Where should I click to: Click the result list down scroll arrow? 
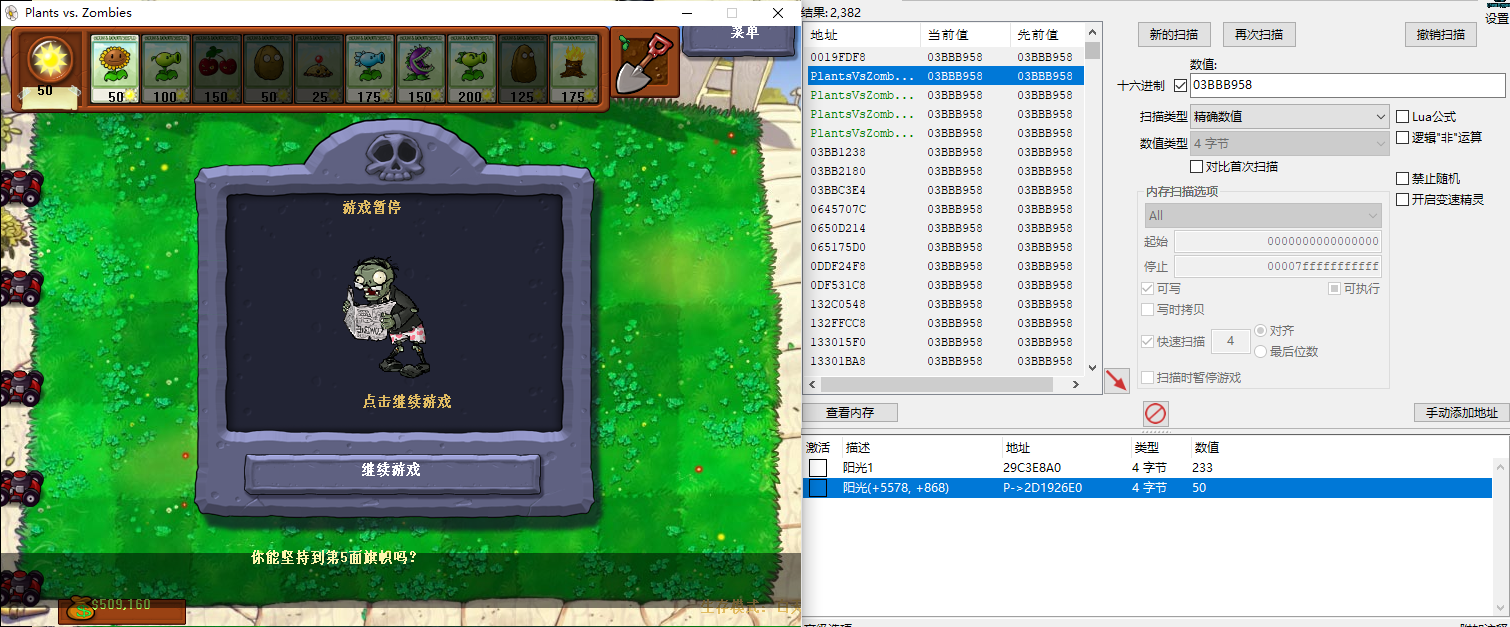click(x=1092, y=368)
